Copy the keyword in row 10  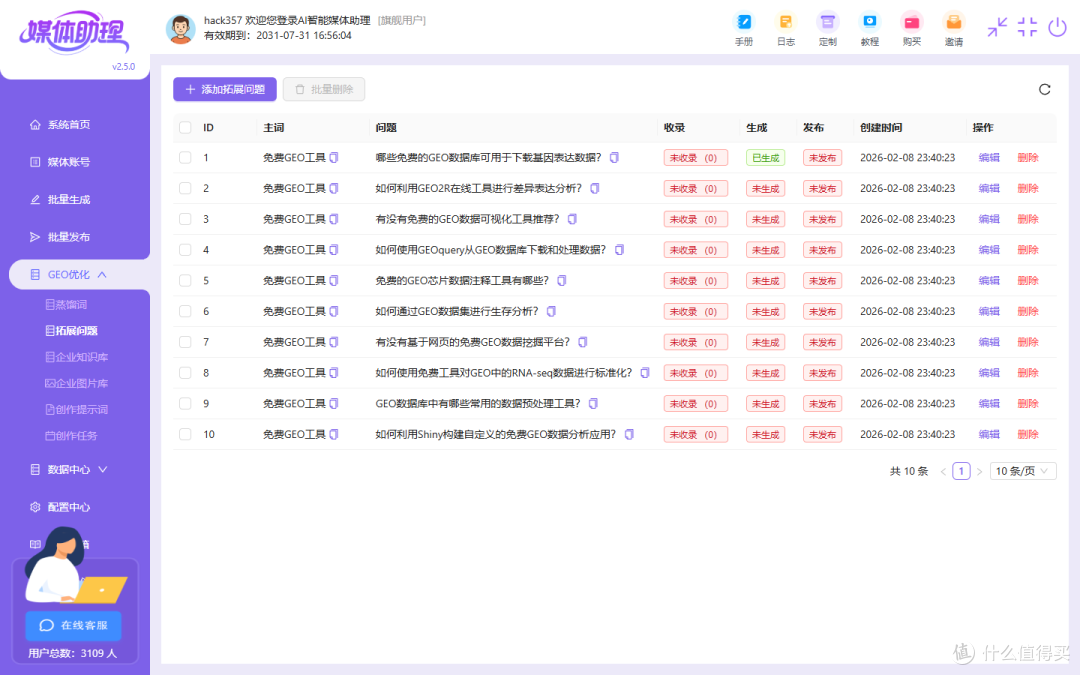[334, 434]
